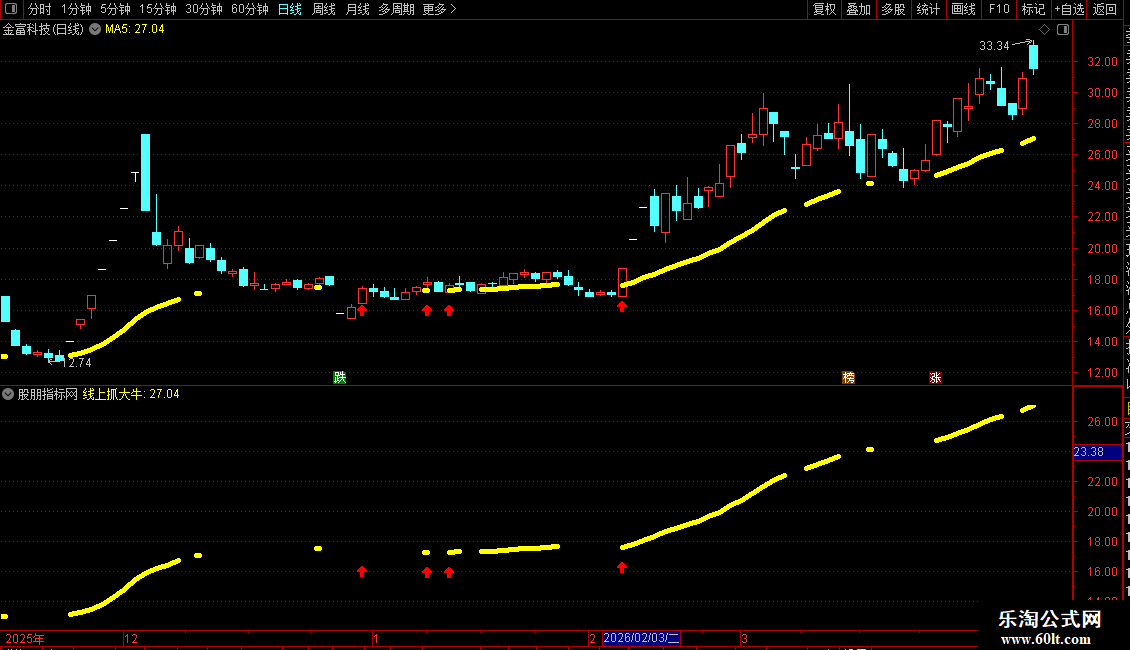1130x650 pixels.
Task: Select the 日线 daily chart tab
Action: pos(290,9)
